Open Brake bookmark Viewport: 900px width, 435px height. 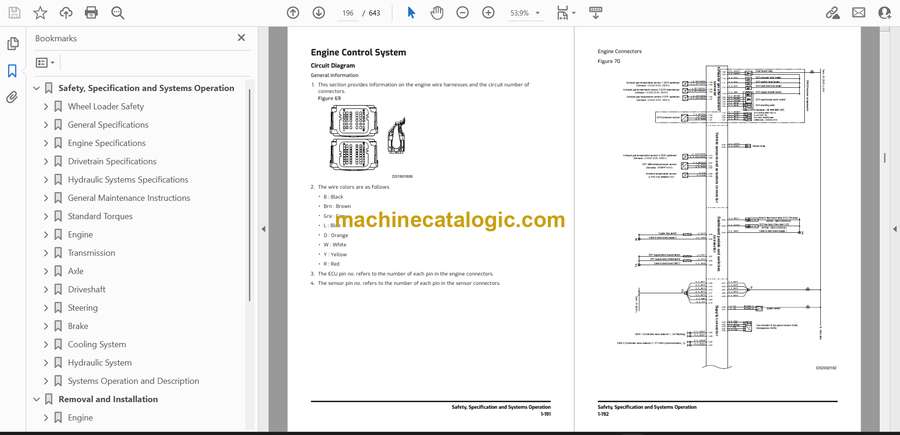[x=78, y=326]
